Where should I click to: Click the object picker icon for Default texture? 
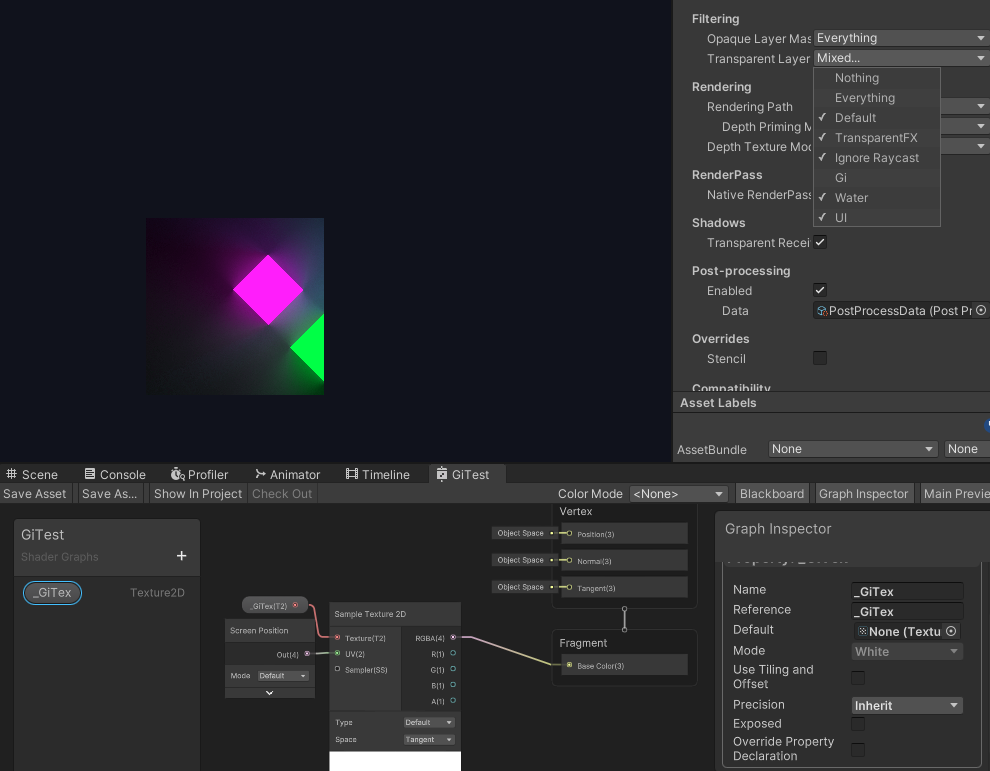pos(951,631)
